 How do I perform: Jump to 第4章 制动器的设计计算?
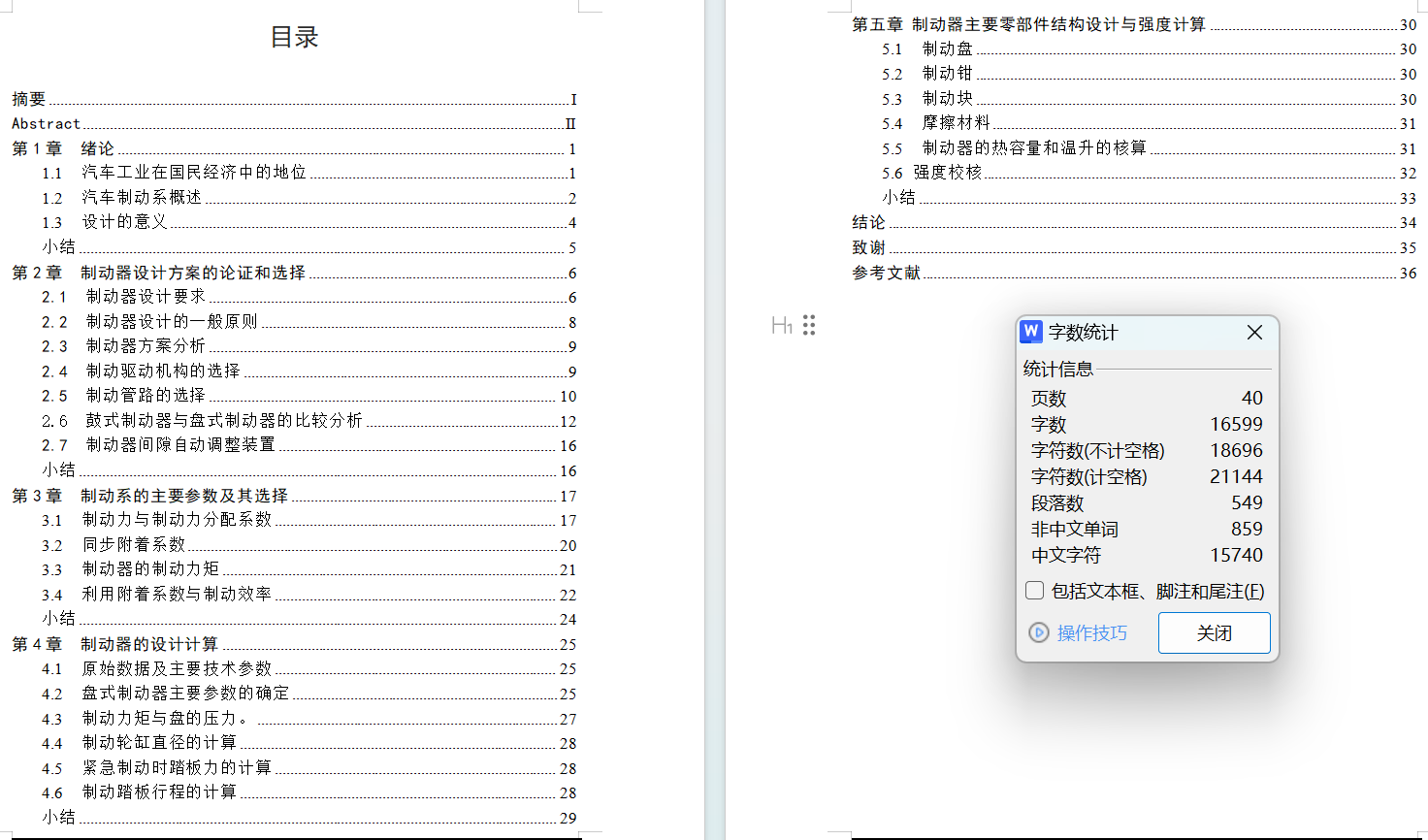[294, 644]
